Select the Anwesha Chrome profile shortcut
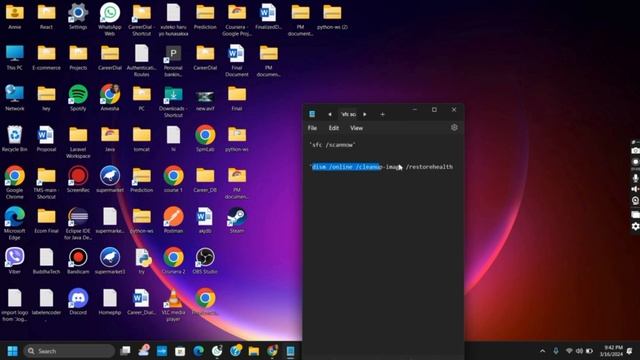 tap(110, 98)
